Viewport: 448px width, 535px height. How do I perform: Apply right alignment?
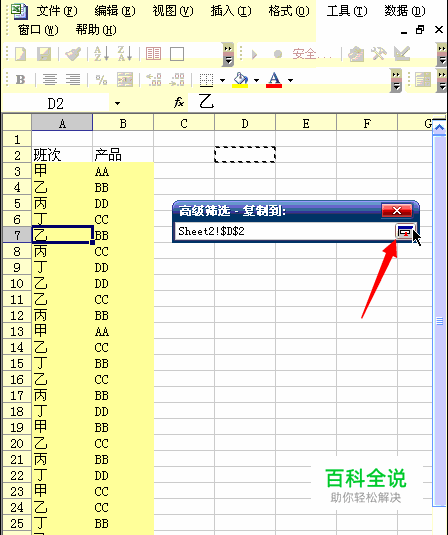point(73,79)
